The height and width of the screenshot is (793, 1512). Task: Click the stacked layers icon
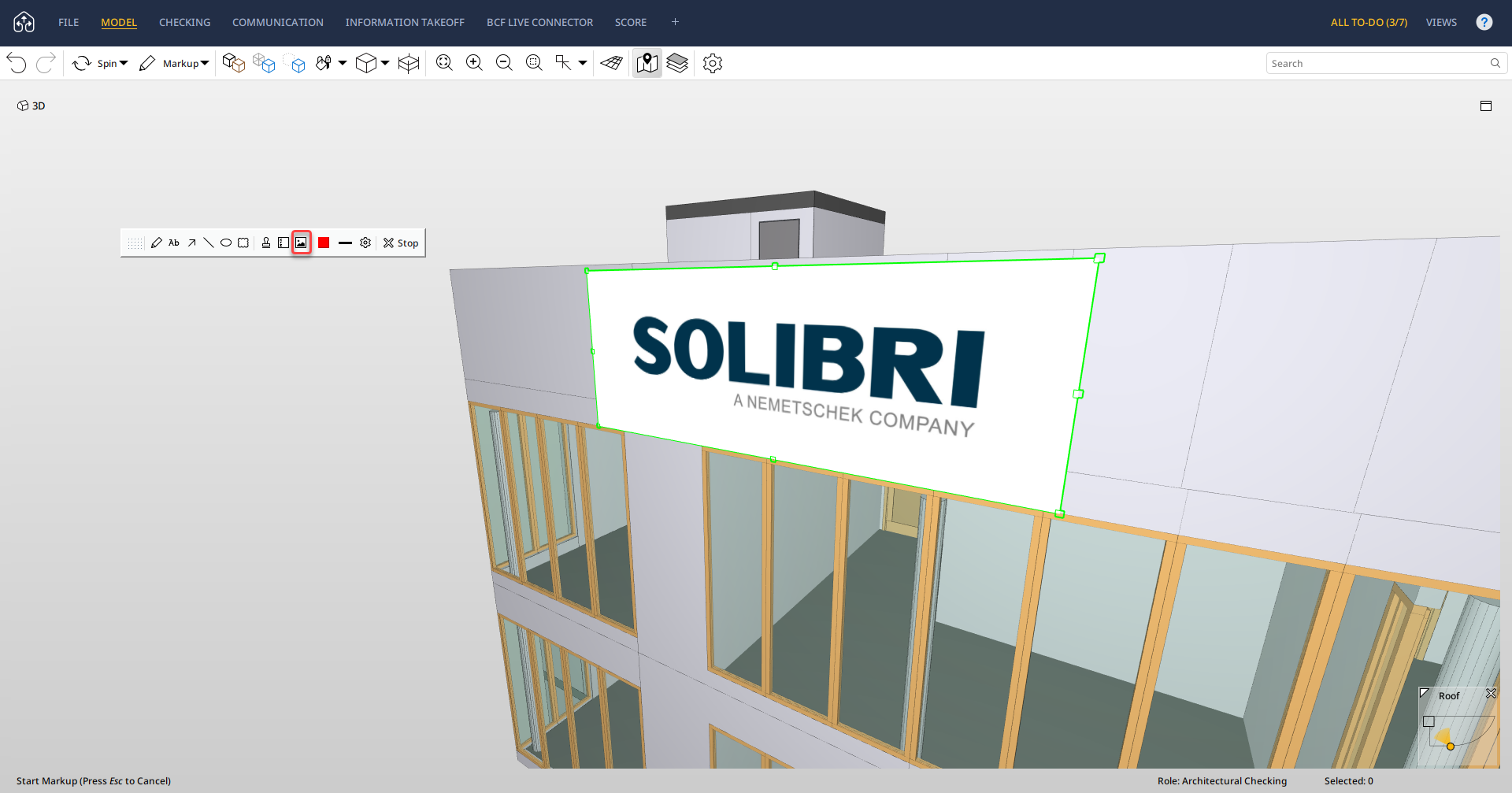677,63
